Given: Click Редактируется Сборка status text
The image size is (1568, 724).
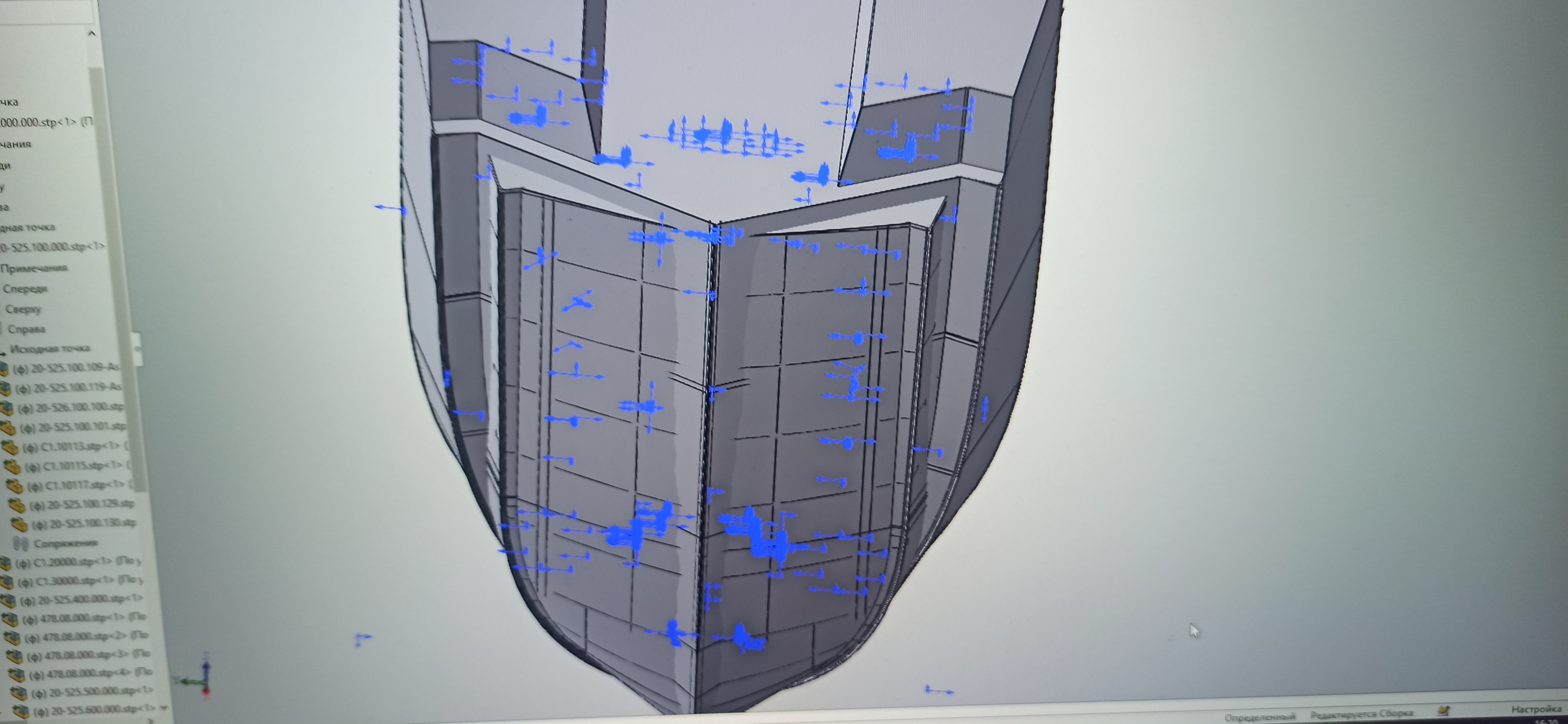Looking at the screenshot, I should 1361,713.
